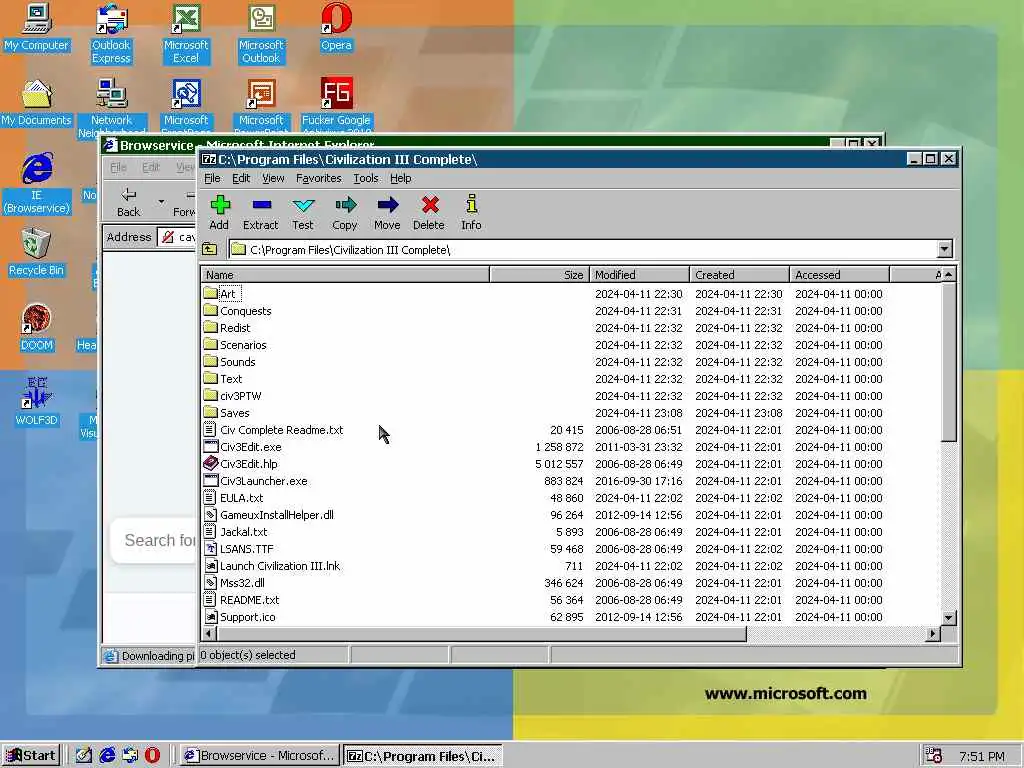Select the Civ3Launcher.exe file icon
Screen dimensions: 1024x768
[210, 481]
